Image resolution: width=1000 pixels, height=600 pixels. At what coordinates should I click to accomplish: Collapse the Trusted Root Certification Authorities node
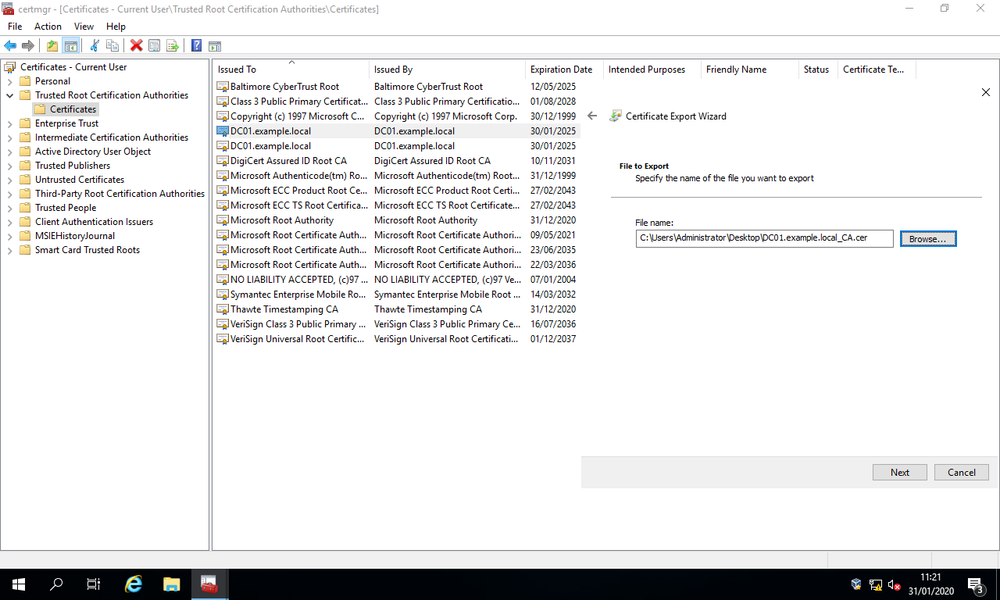pos(8,95)
